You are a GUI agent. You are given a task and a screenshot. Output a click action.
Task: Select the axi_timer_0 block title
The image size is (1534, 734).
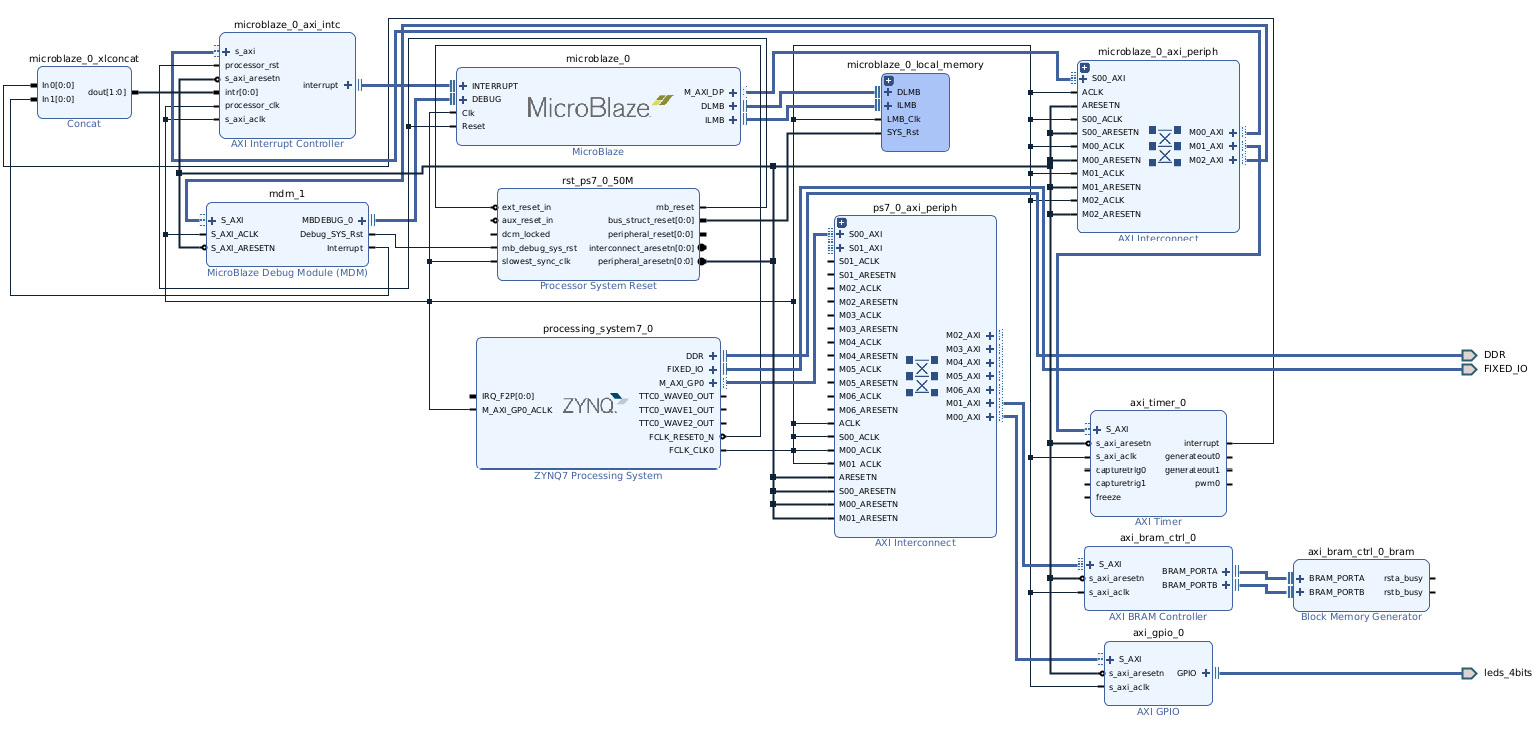point(1158,403)
